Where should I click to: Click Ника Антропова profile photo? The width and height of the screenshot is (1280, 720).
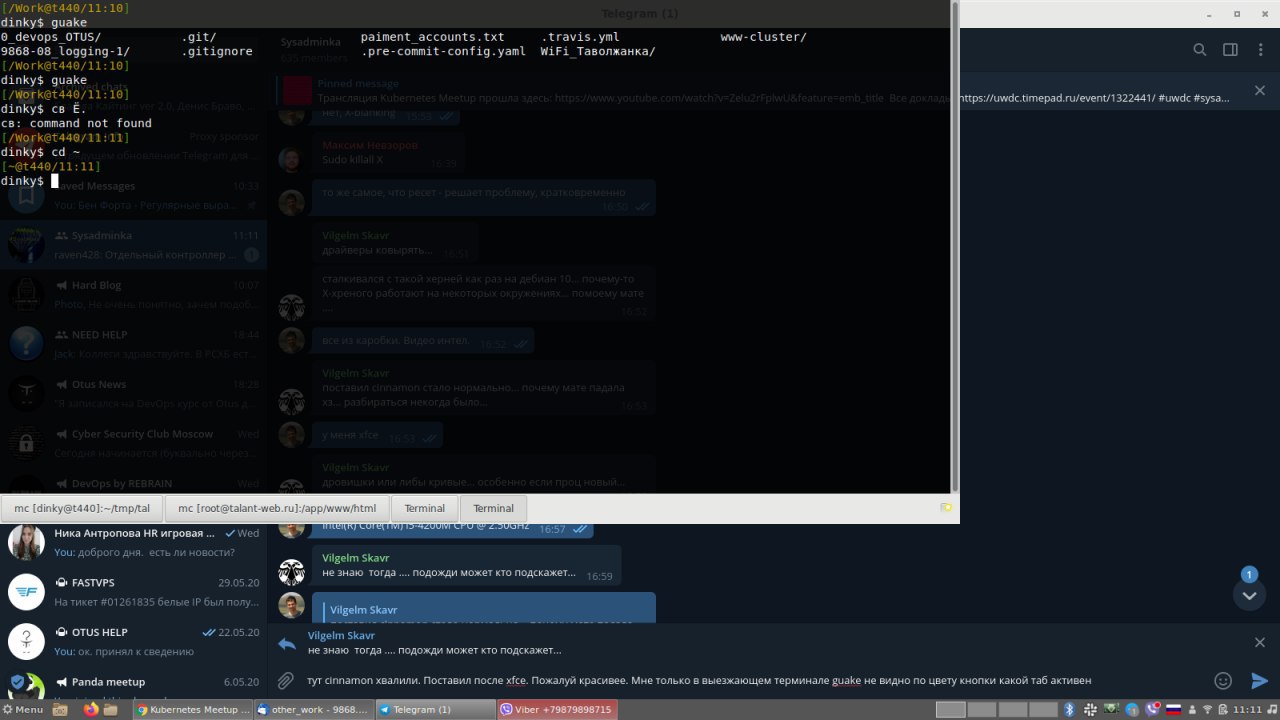click(26, 543)
